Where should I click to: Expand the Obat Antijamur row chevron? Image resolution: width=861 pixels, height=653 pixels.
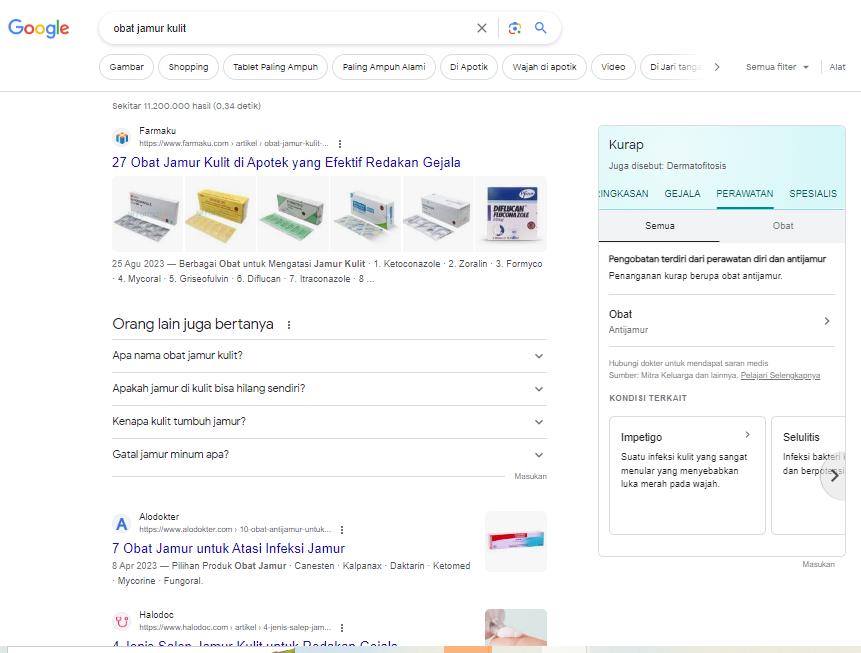click(827, 321)
